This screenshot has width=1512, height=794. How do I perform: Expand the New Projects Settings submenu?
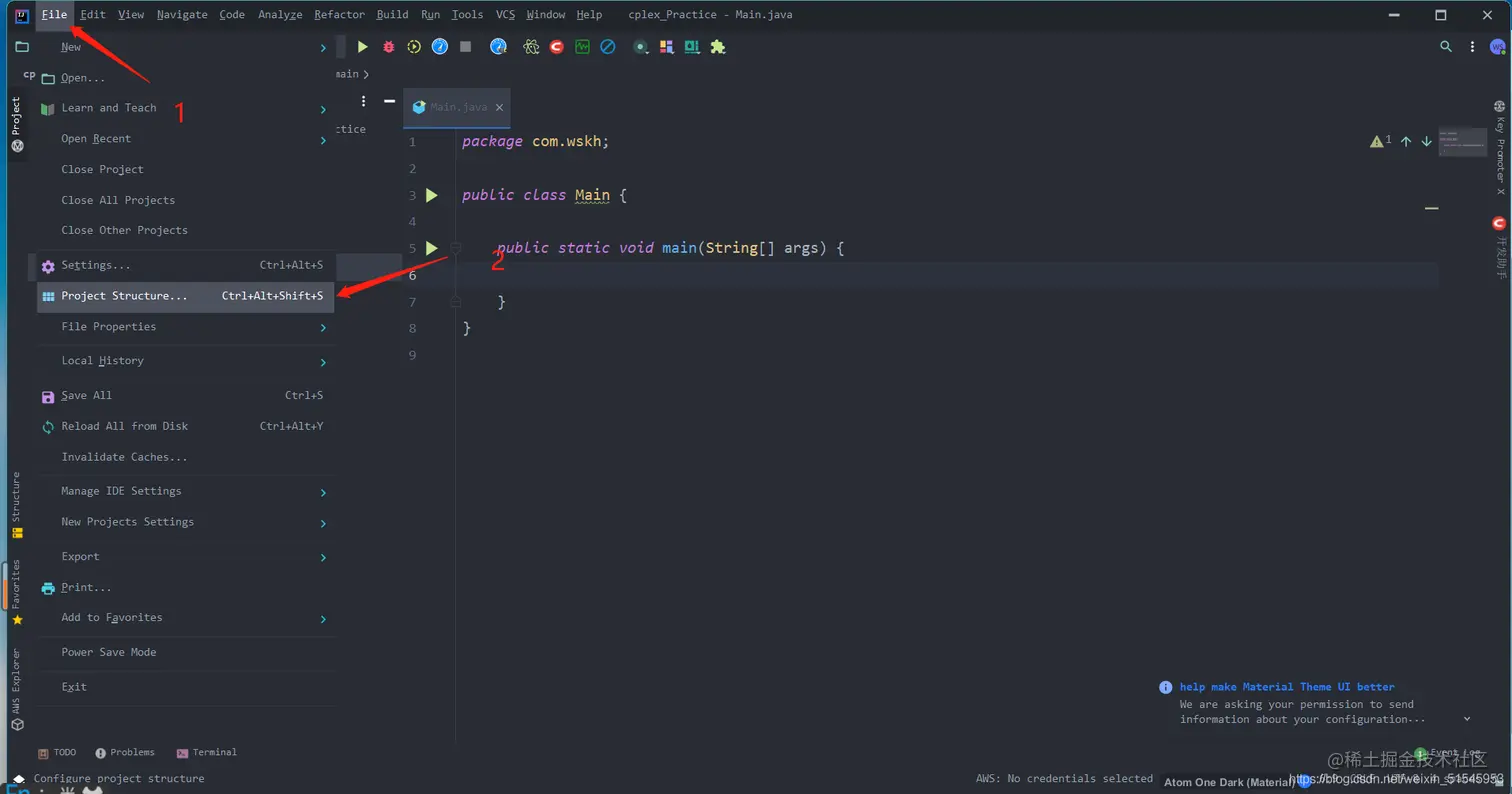186,522
